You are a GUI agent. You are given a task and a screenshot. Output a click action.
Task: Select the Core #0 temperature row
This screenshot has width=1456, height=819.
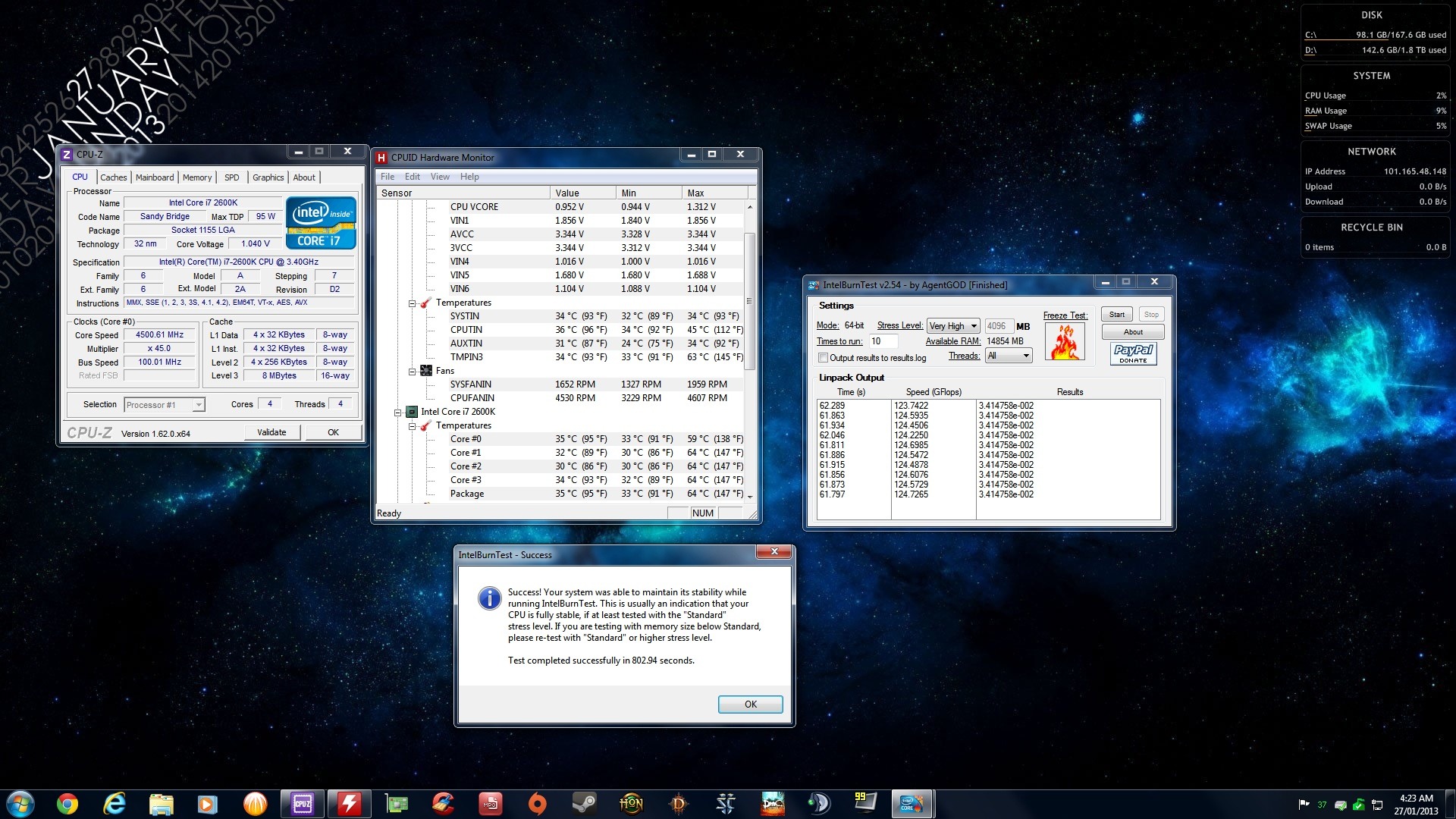[x=560, y=439]
